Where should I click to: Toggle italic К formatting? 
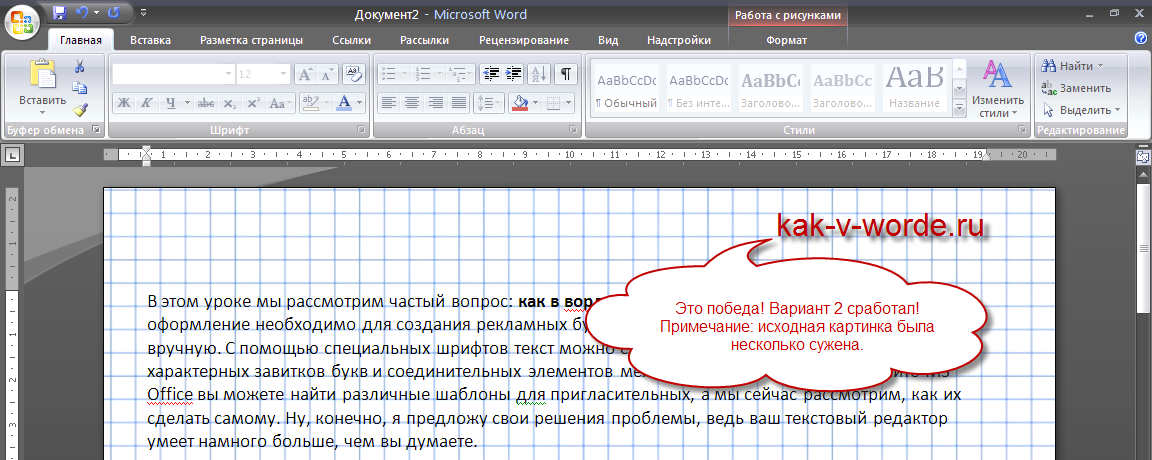click(145, 103)
